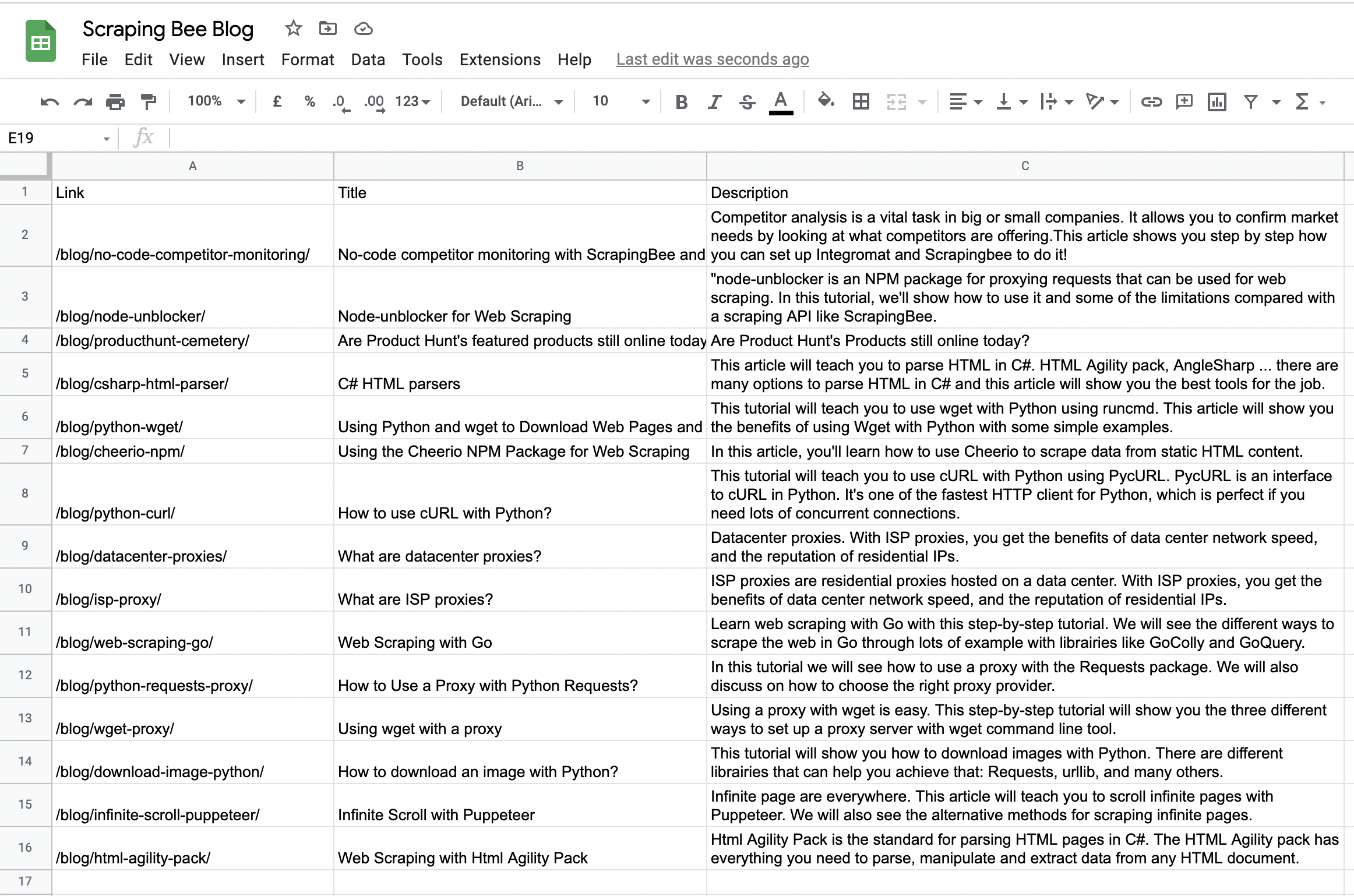Insert a chart
Image resolution: width=1354 pixels, height=896 pixels.
coord(1218,101)
